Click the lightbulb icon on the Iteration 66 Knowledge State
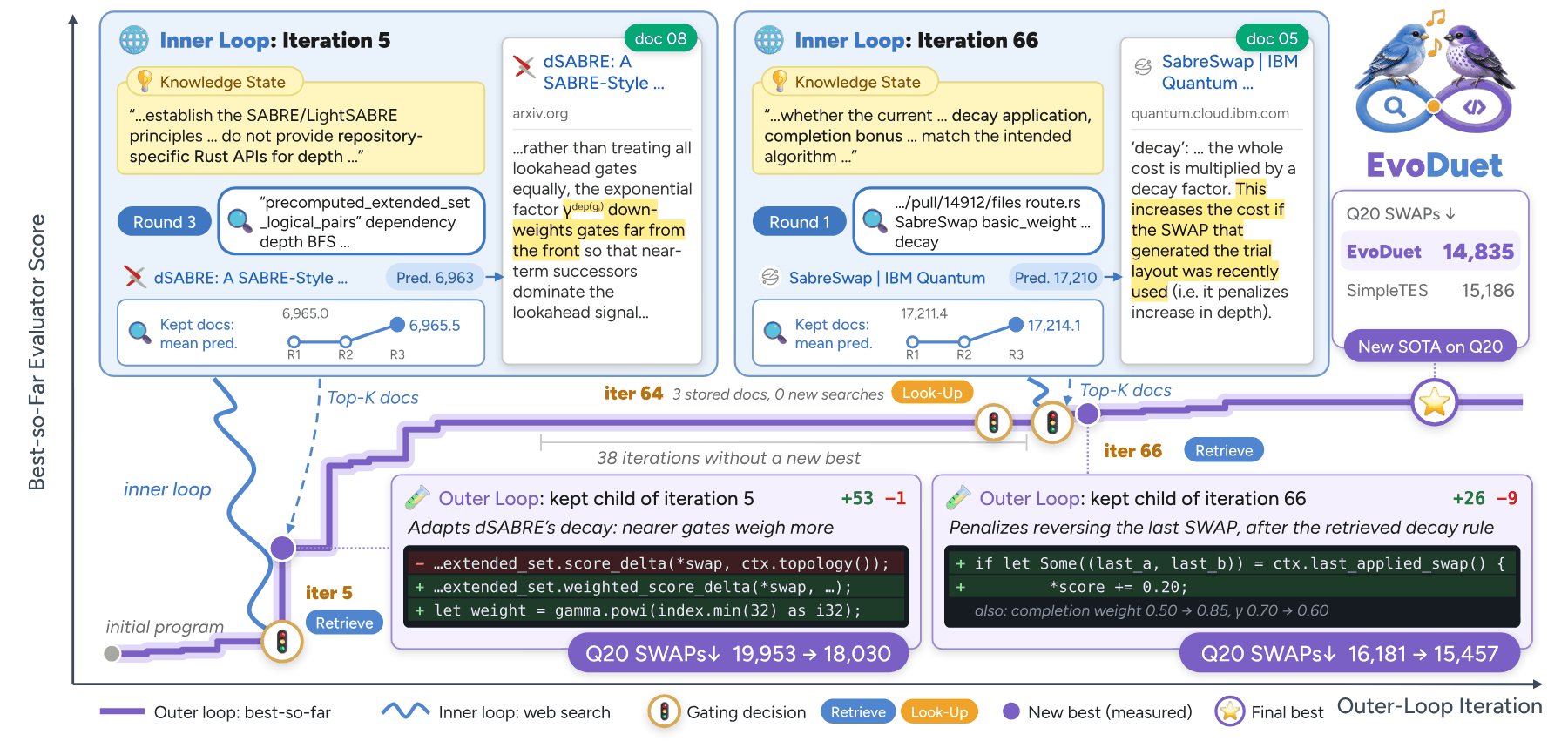Viewport: 1568px width, 741px height. point(780,81)
